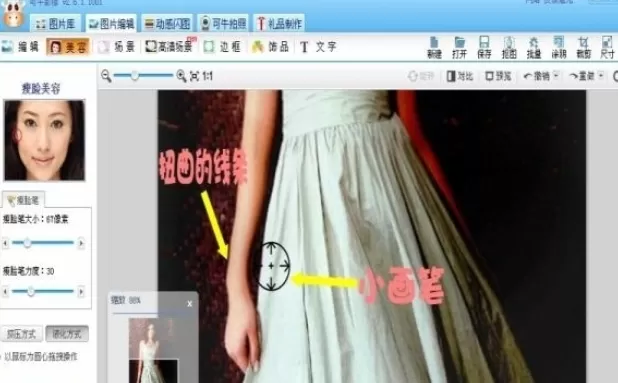Click the 重做 redo button

(582, 76)
